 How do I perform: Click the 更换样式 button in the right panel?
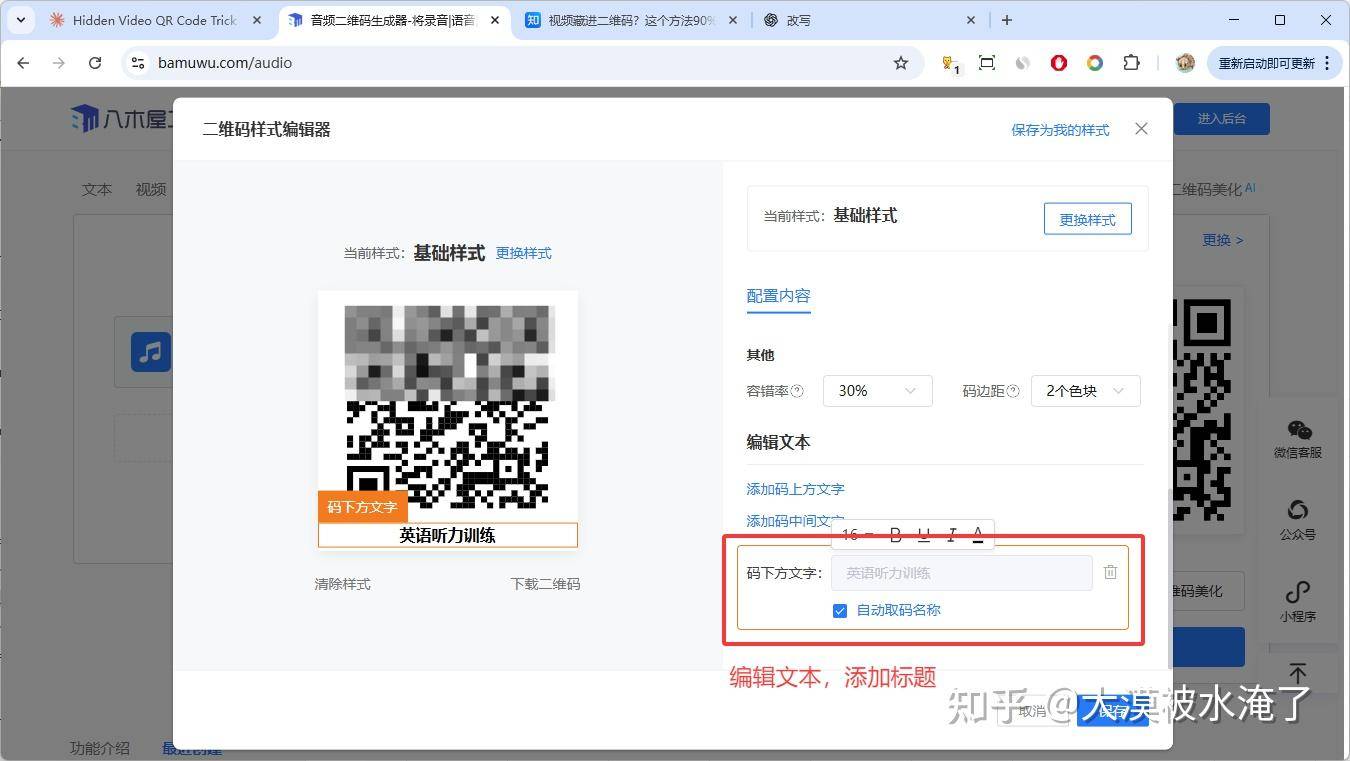tap(1087, 219)
